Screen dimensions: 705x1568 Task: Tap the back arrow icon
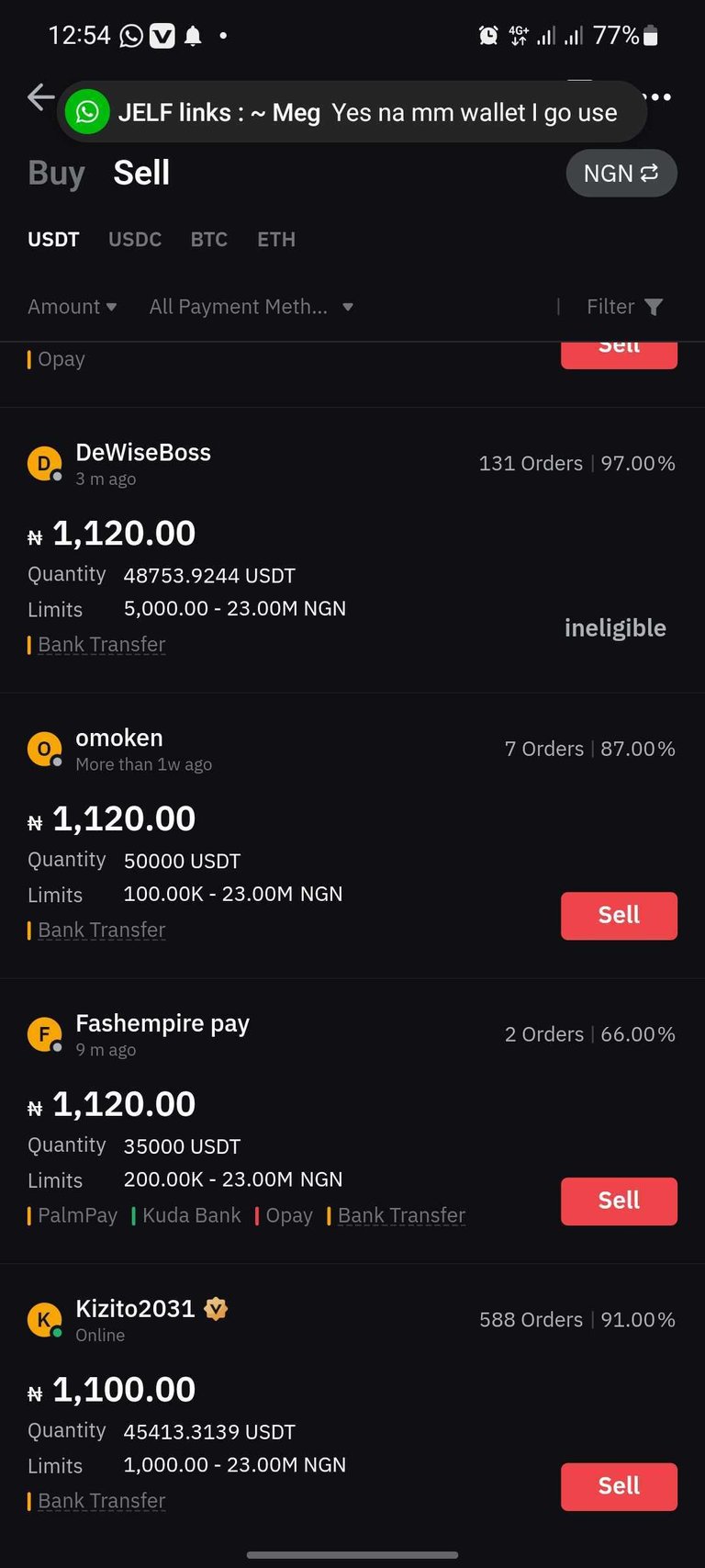point(40,96)
